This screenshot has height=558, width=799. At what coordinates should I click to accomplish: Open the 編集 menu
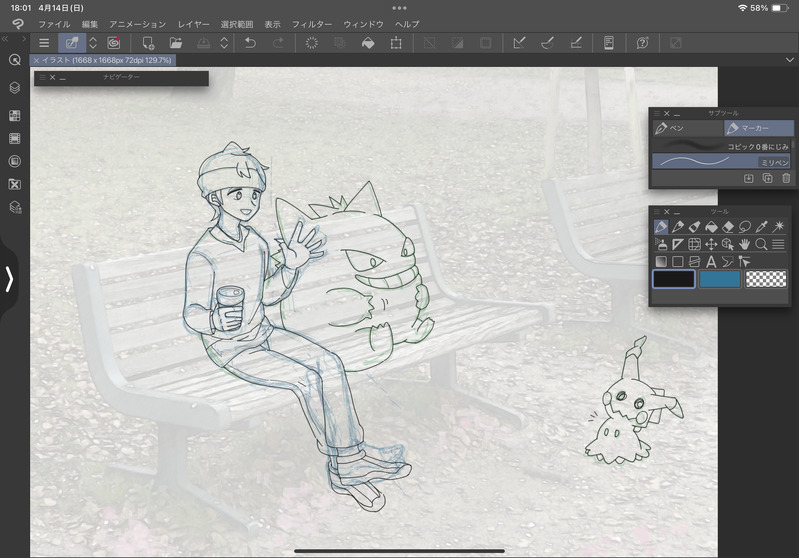(90, 24)
